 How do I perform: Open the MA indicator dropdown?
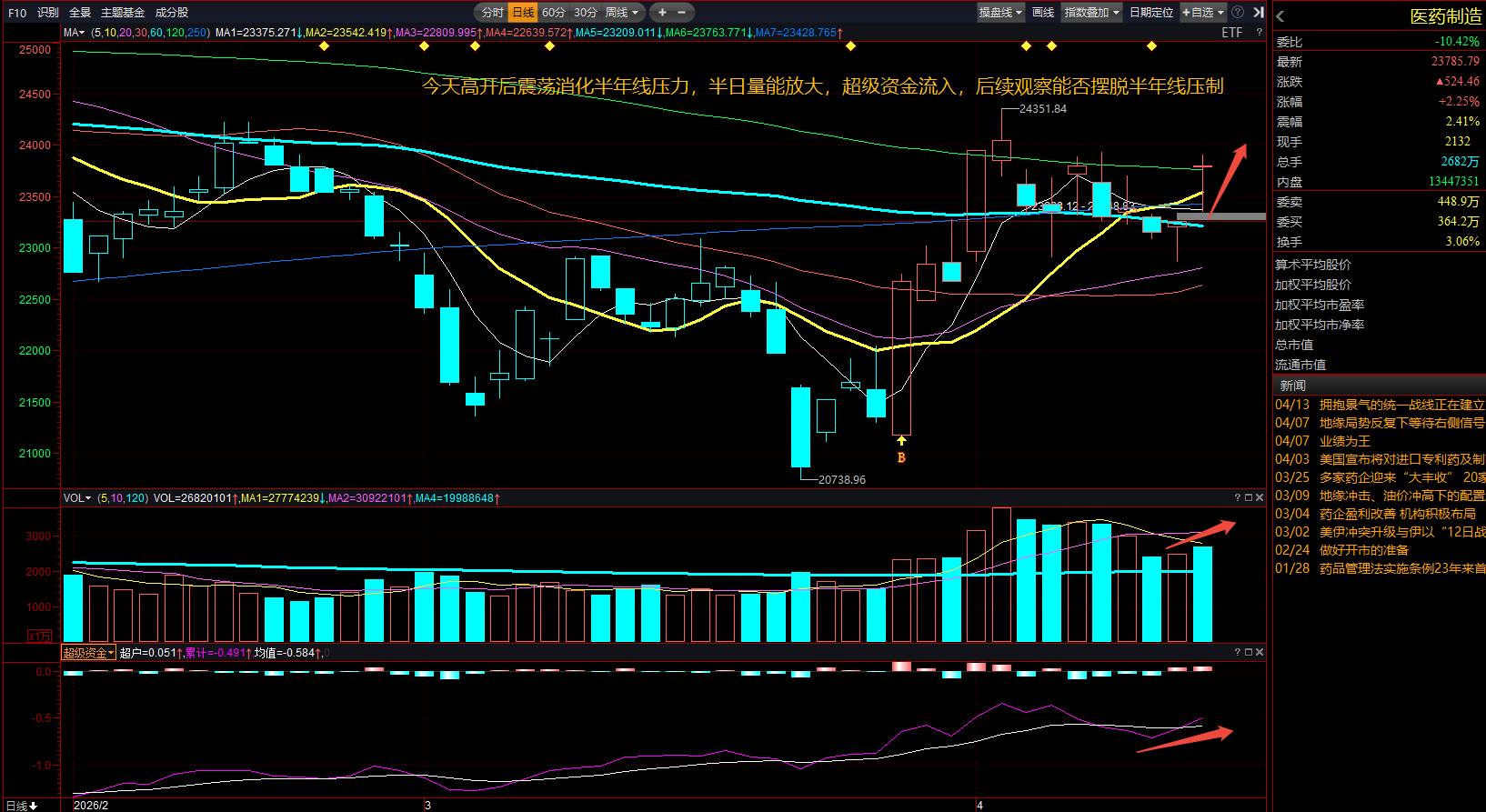pyautogui.click(x=74, y=33)
